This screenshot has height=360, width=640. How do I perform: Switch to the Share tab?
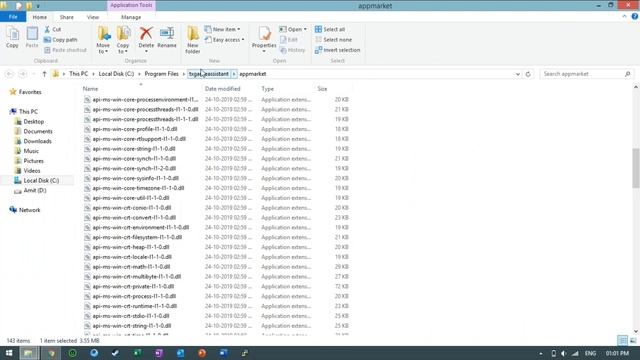point(67,17)
